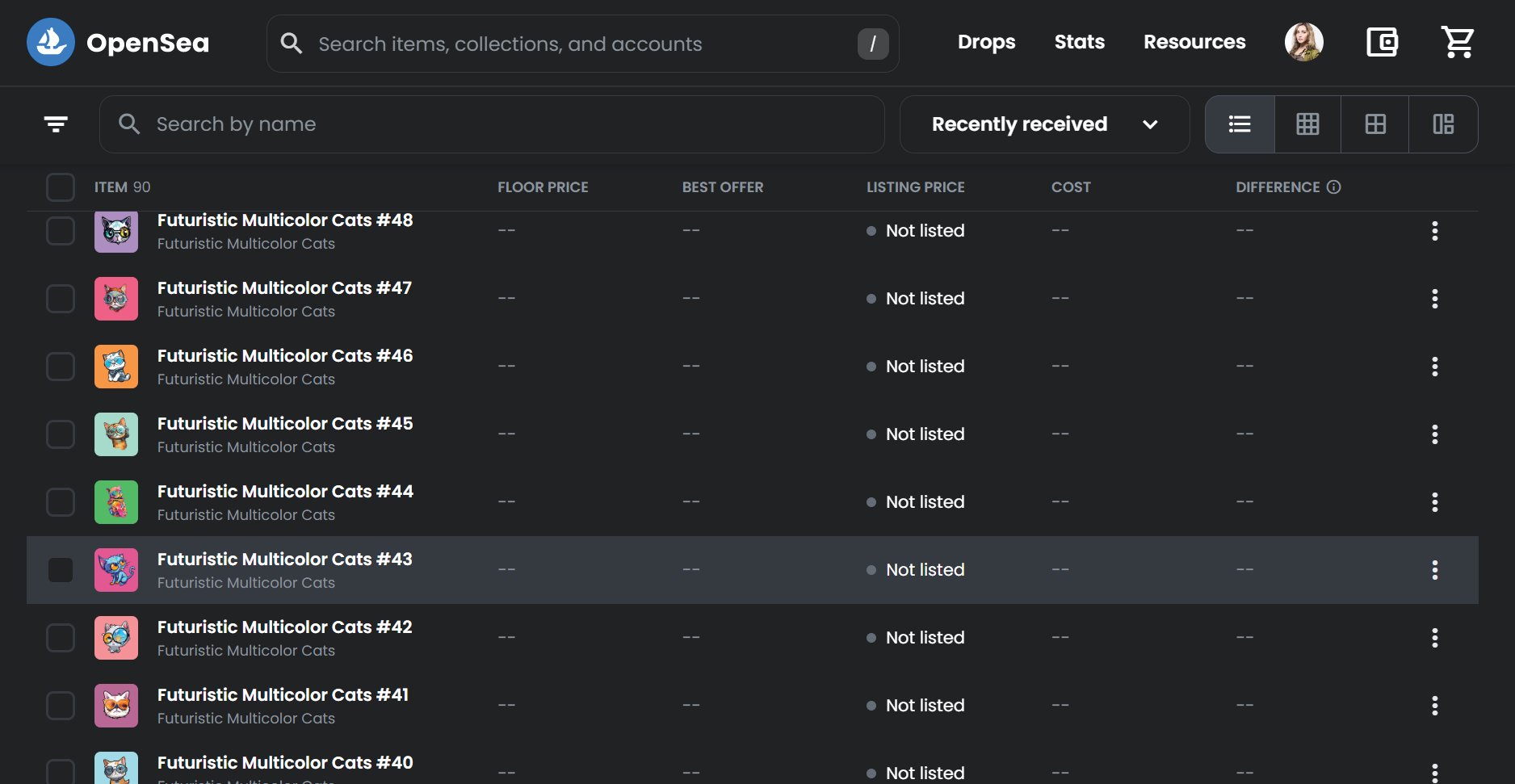Open the wallet icon
The height and width of the screenshot is (784, 1515).
tap(1382, 42)
